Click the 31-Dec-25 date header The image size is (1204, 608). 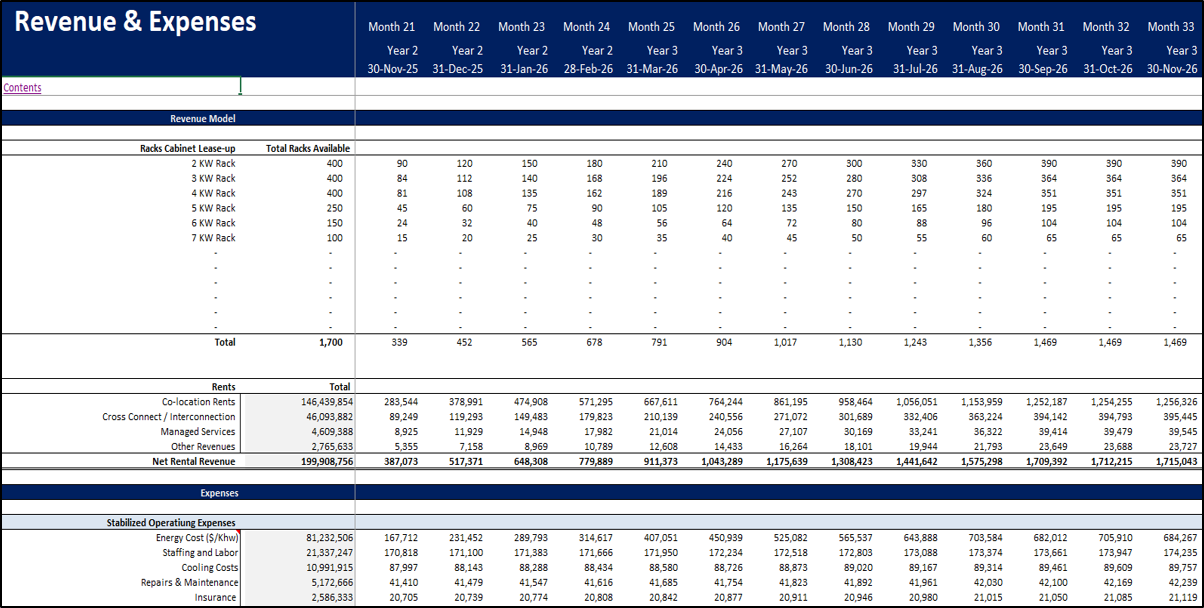[x=455, y=69]
